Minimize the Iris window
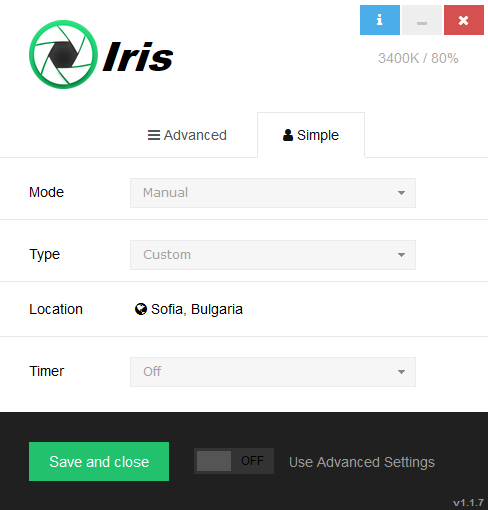The image size is (488, 510). tap(422, 20)
